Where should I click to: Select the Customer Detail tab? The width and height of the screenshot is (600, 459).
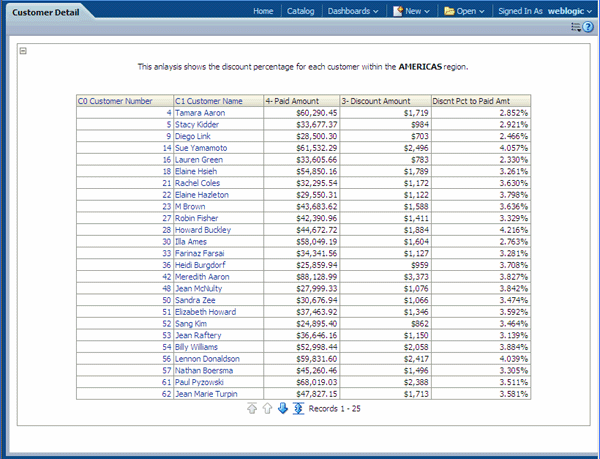pyautogui.click(x=46, y=12)
